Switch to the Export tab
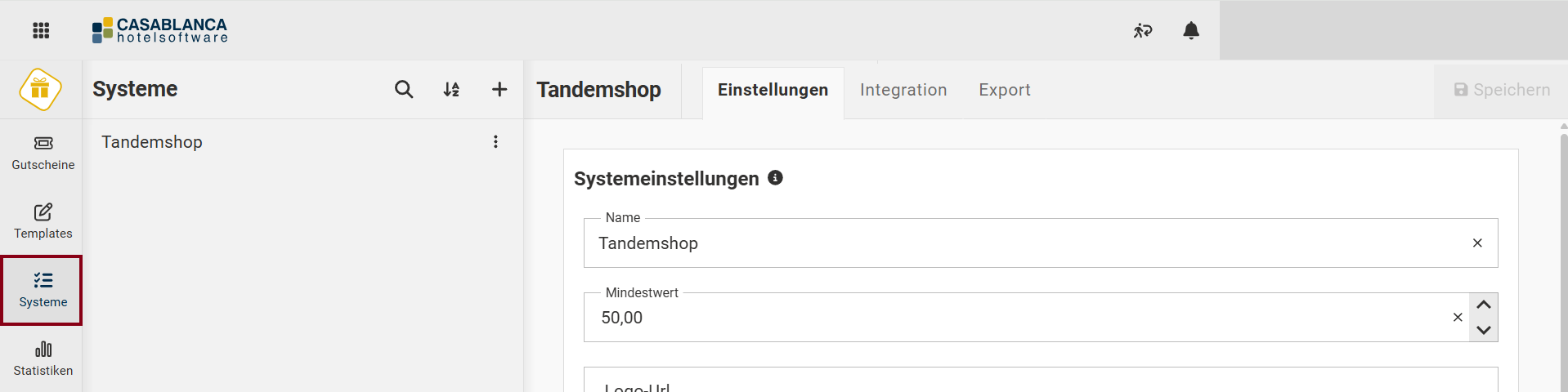 tap(1004, 90)
